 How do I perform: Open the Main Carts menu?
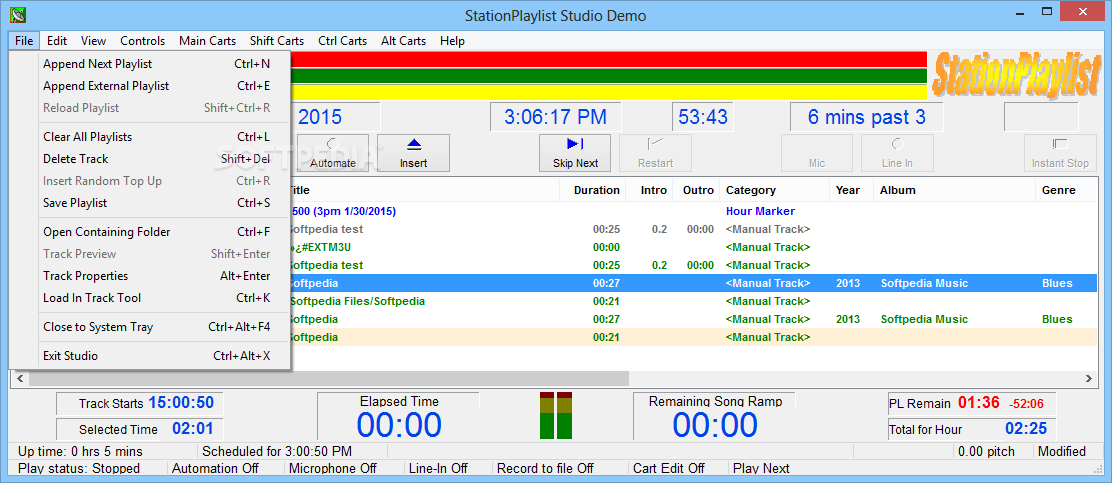pos(208,41)
